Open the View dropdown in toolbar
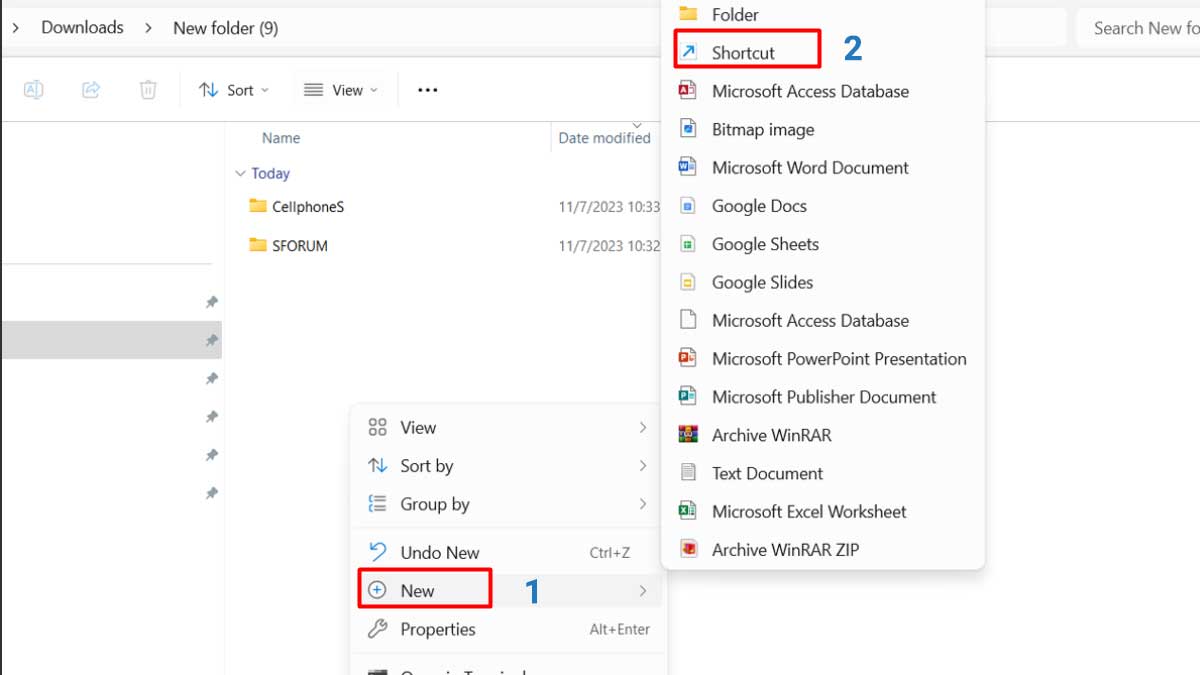Screen dimensions: 1200x675 pos(341,90)
